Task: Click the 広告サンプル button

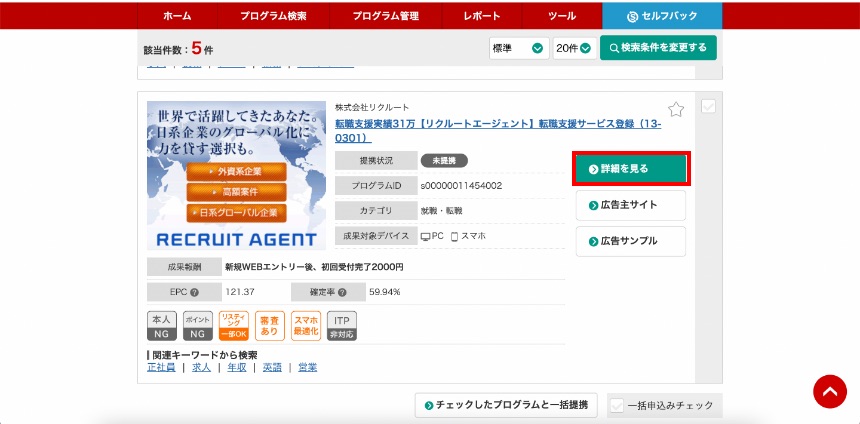Action: 631,241
